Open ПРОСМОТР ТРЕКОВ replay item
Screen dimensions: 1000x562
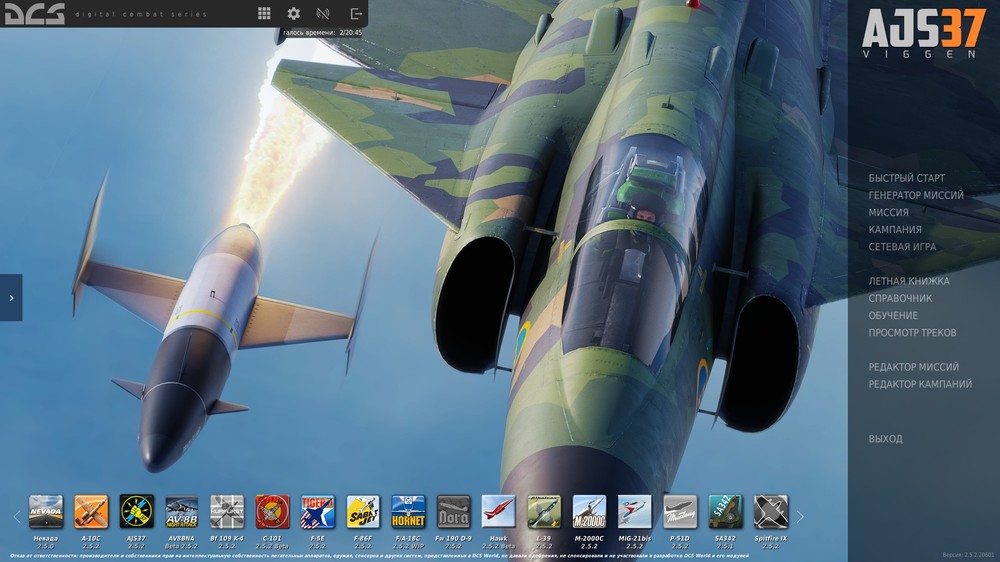(x=912, y=332)
